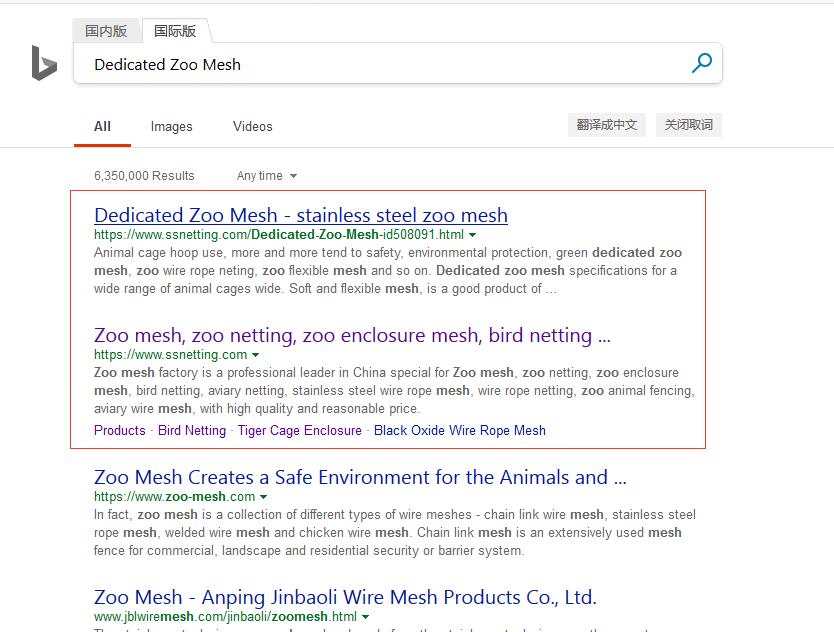The image size is (834, 632).
Task: Click the 翻译成中文 translate button
Action: [x=606, y=125]
